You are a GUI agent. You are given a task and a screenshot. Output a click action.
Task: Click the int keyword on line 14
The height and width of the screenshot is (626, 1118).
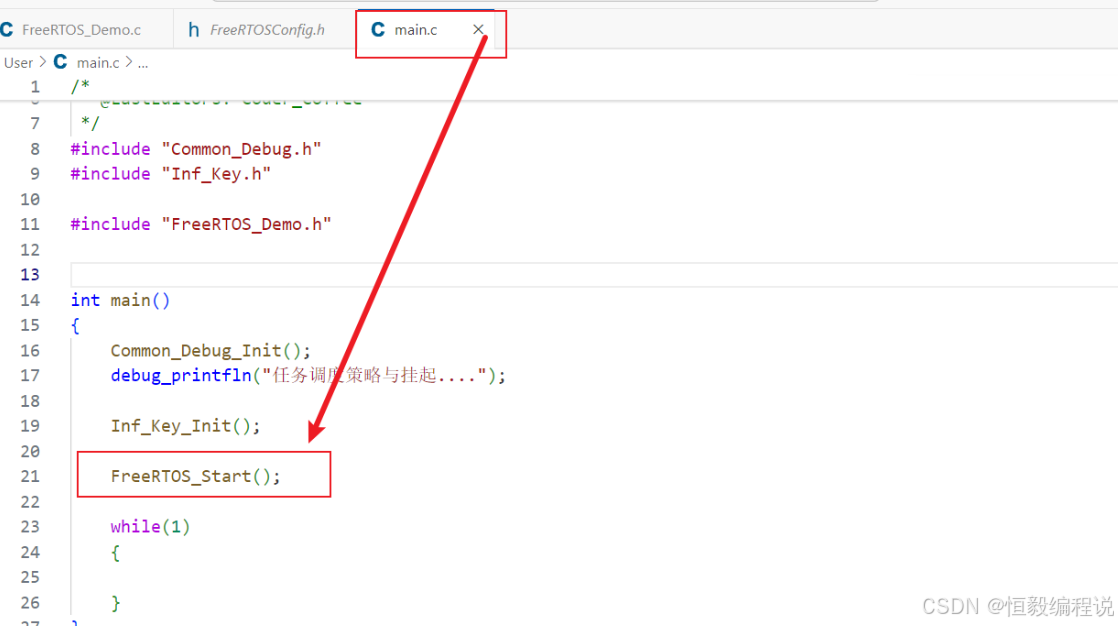point(85,300)
